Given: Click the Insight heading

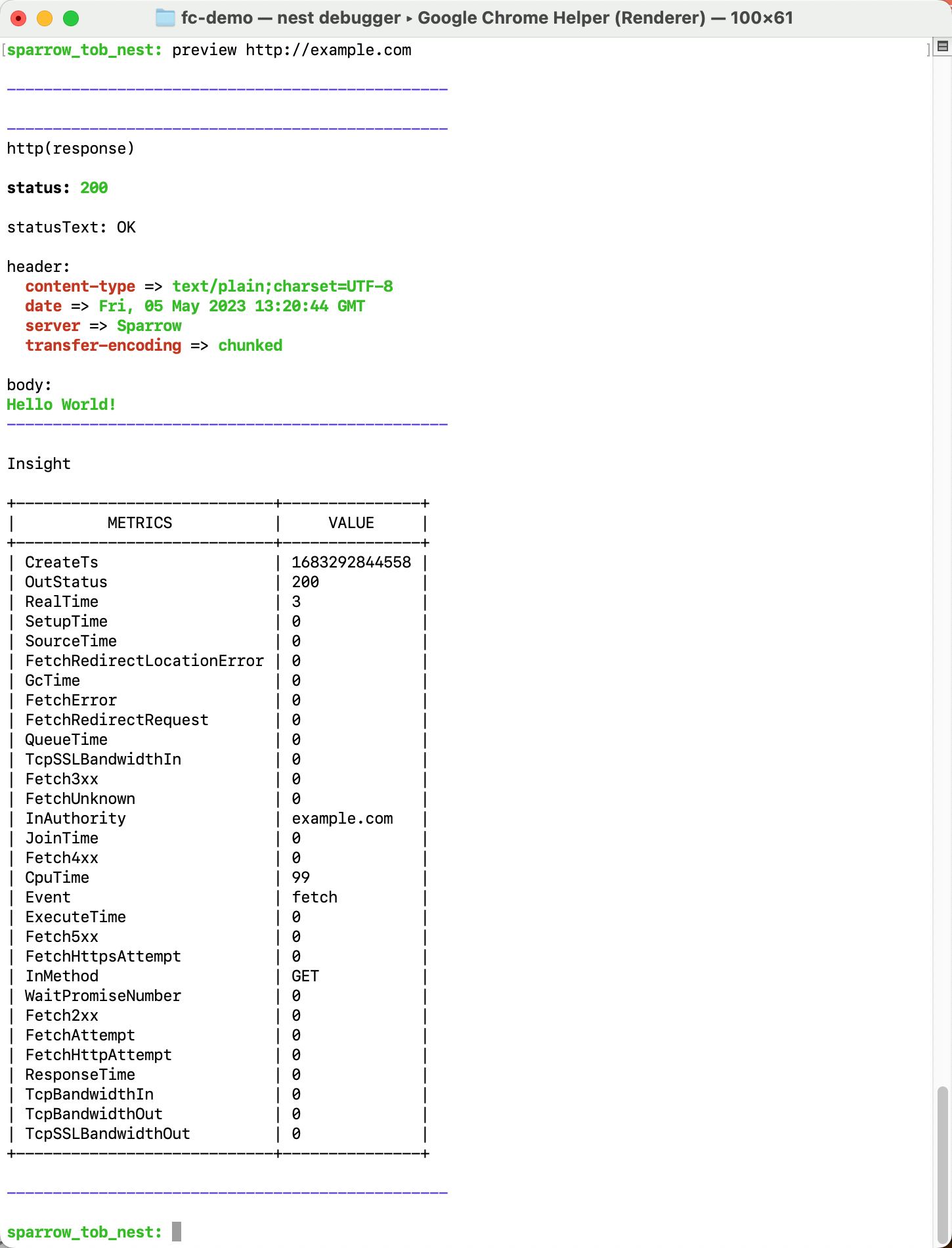Looking at the screenshot, I should (39, 464).
